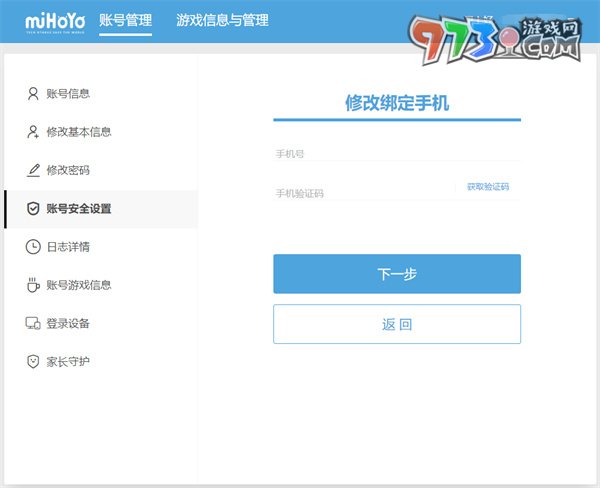Select 修改密码 text in sidebar
600x488 pixels.
point(68,170)
